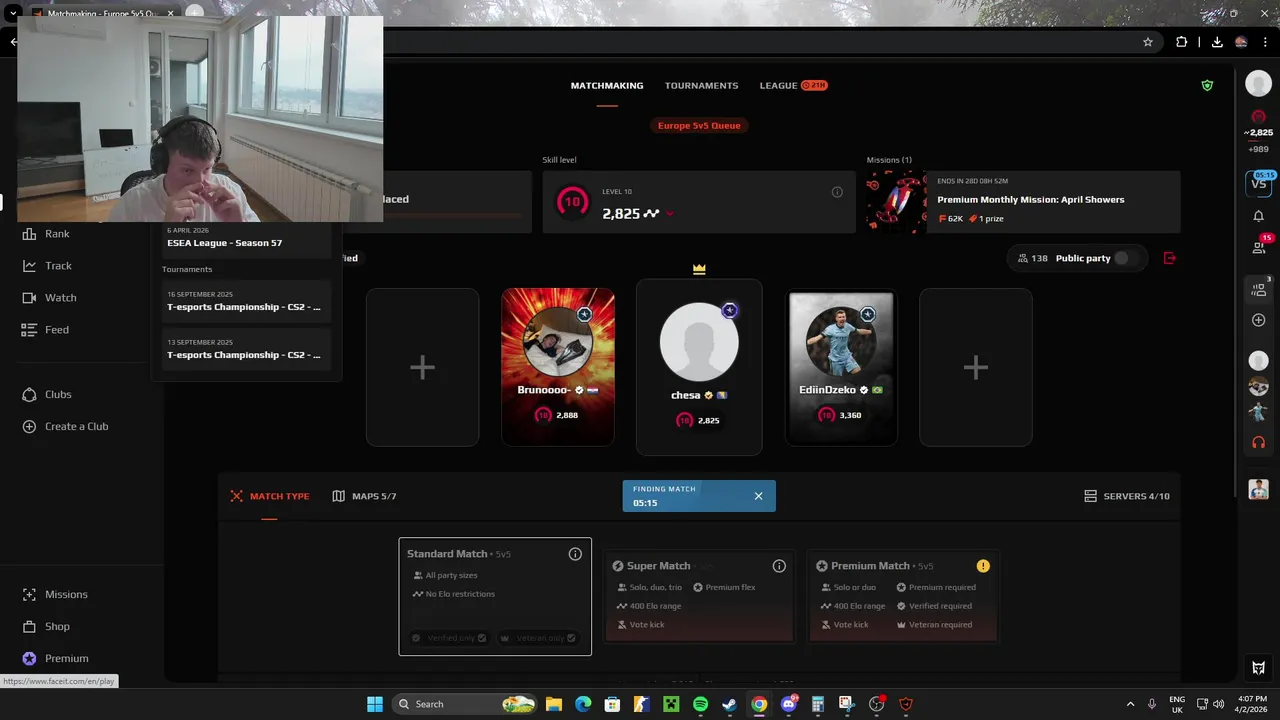This screenshot has width=1280, height=720.
Task: Click the green shield anti-cheat icon
Action: [x=1207, y=86]
